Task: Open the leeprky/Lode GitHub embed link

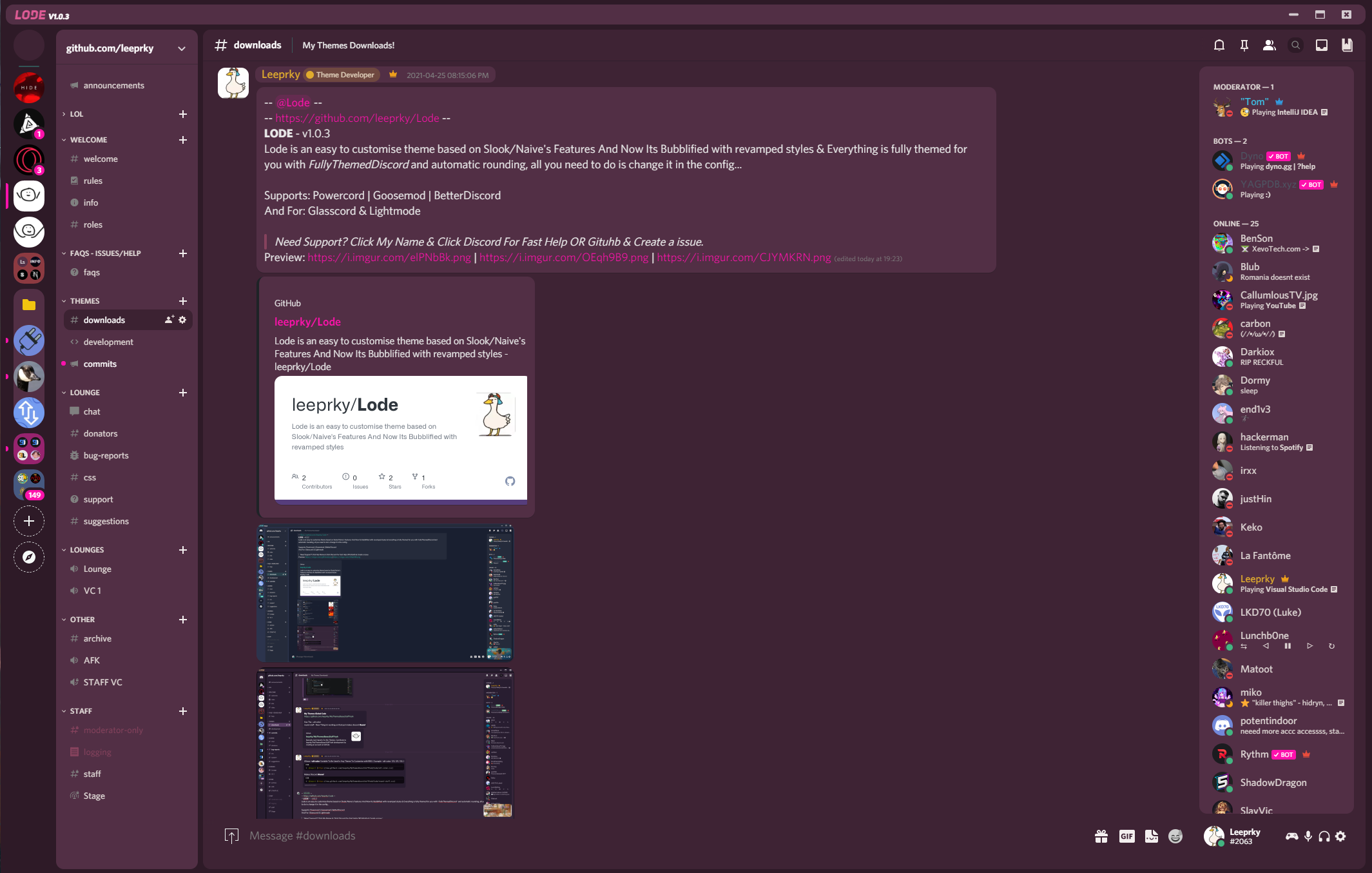Action: click(x=307, y=322)
